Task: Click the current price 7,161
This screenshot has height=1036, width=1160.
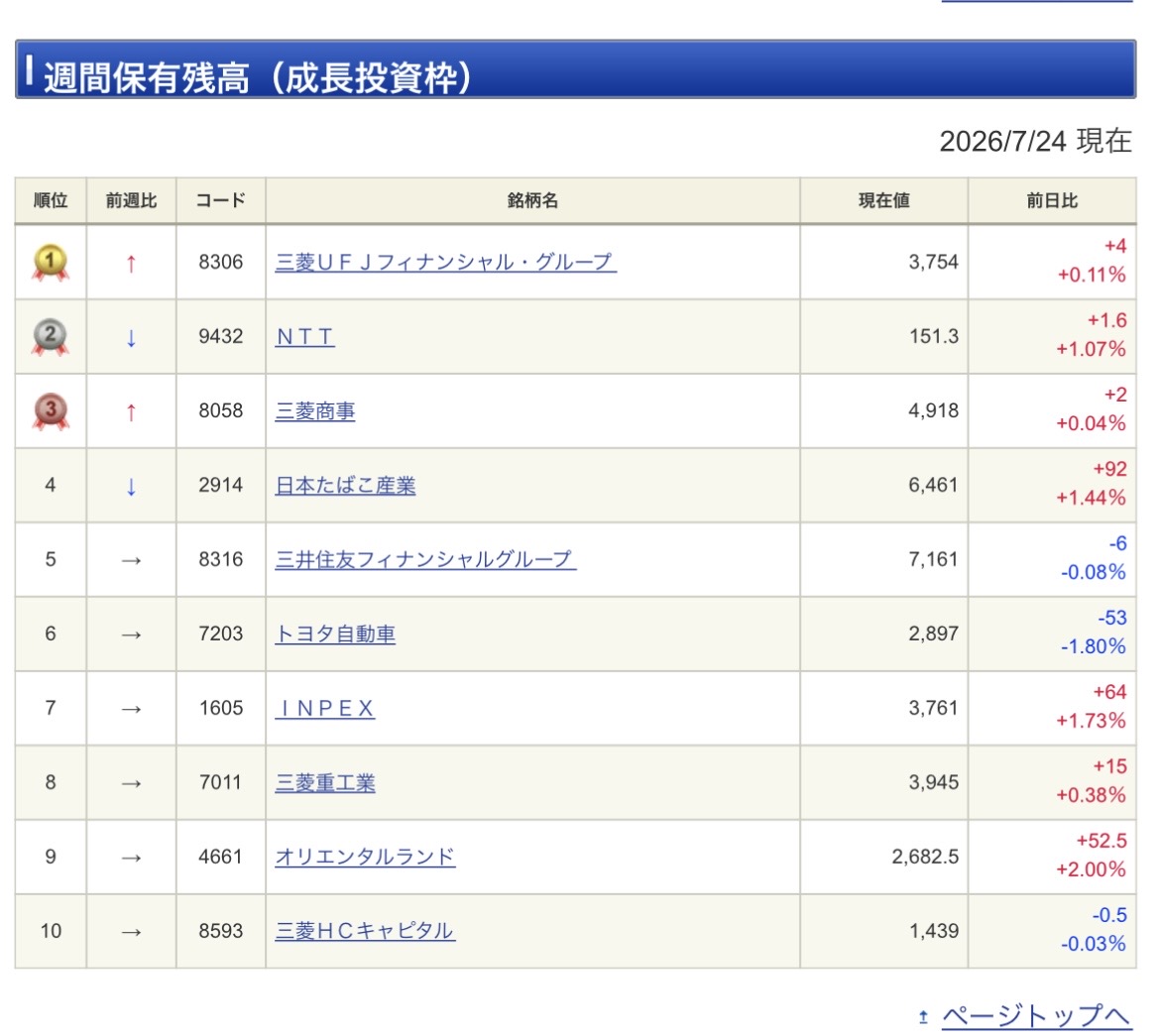Action: coord(934,559)
